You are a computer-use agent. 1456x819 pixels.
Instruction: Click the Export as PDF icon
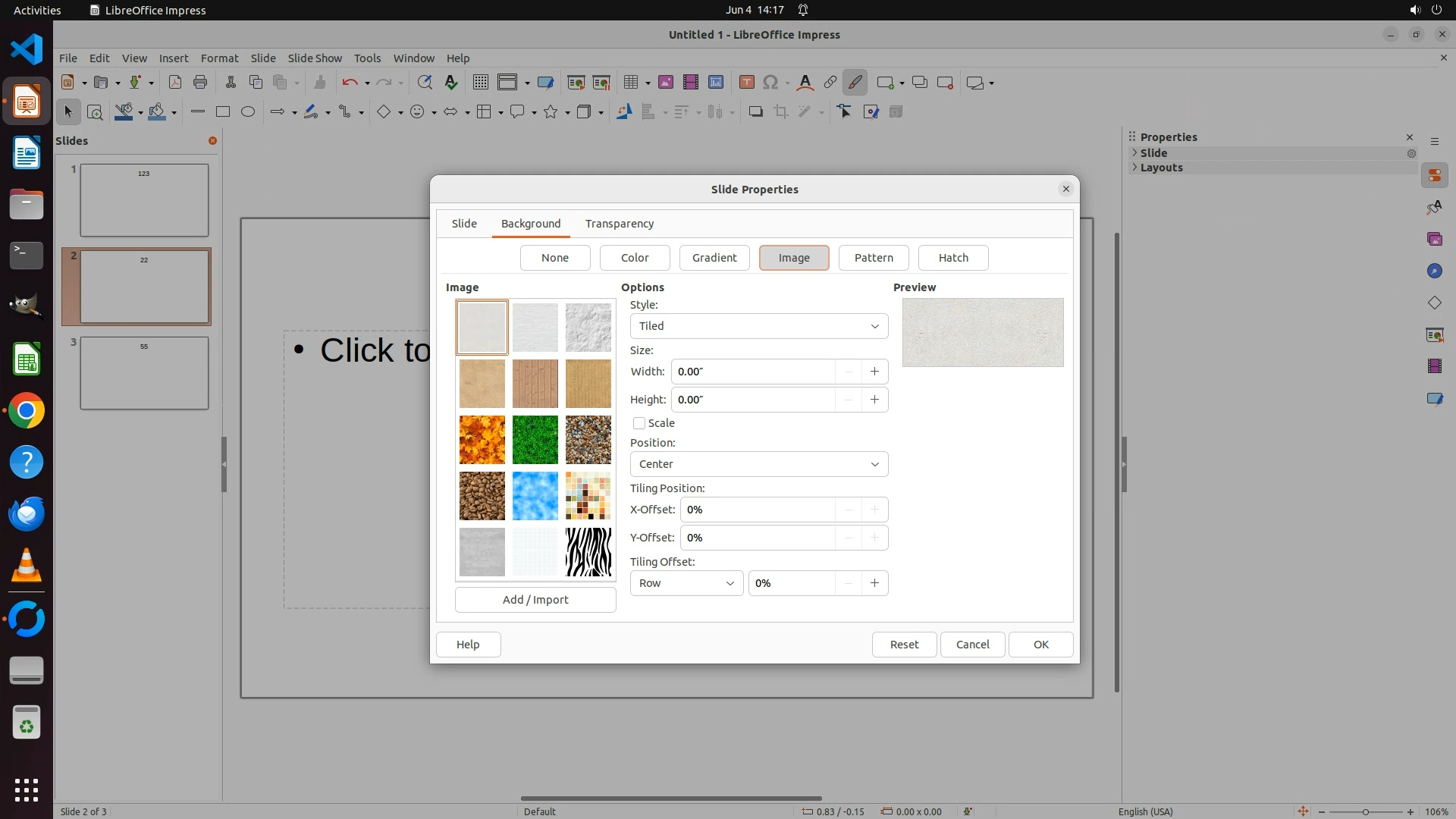click(175, 83)
